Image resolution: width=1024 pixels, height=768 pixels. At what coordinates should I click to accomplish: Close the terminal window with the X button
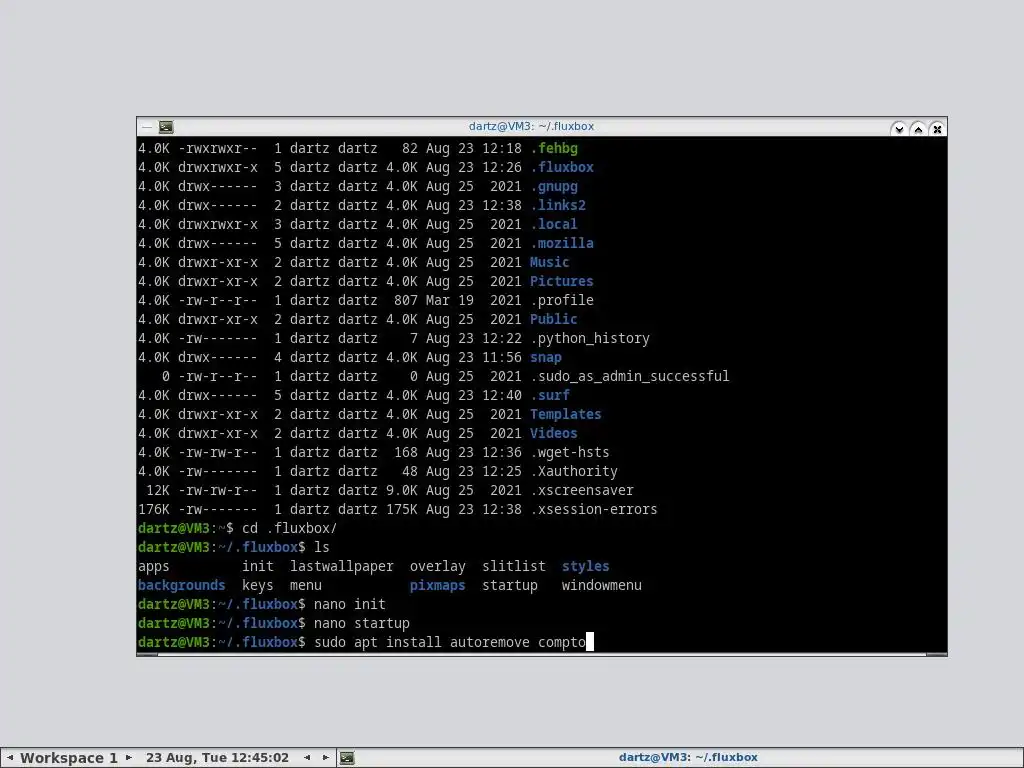[937, 129]
